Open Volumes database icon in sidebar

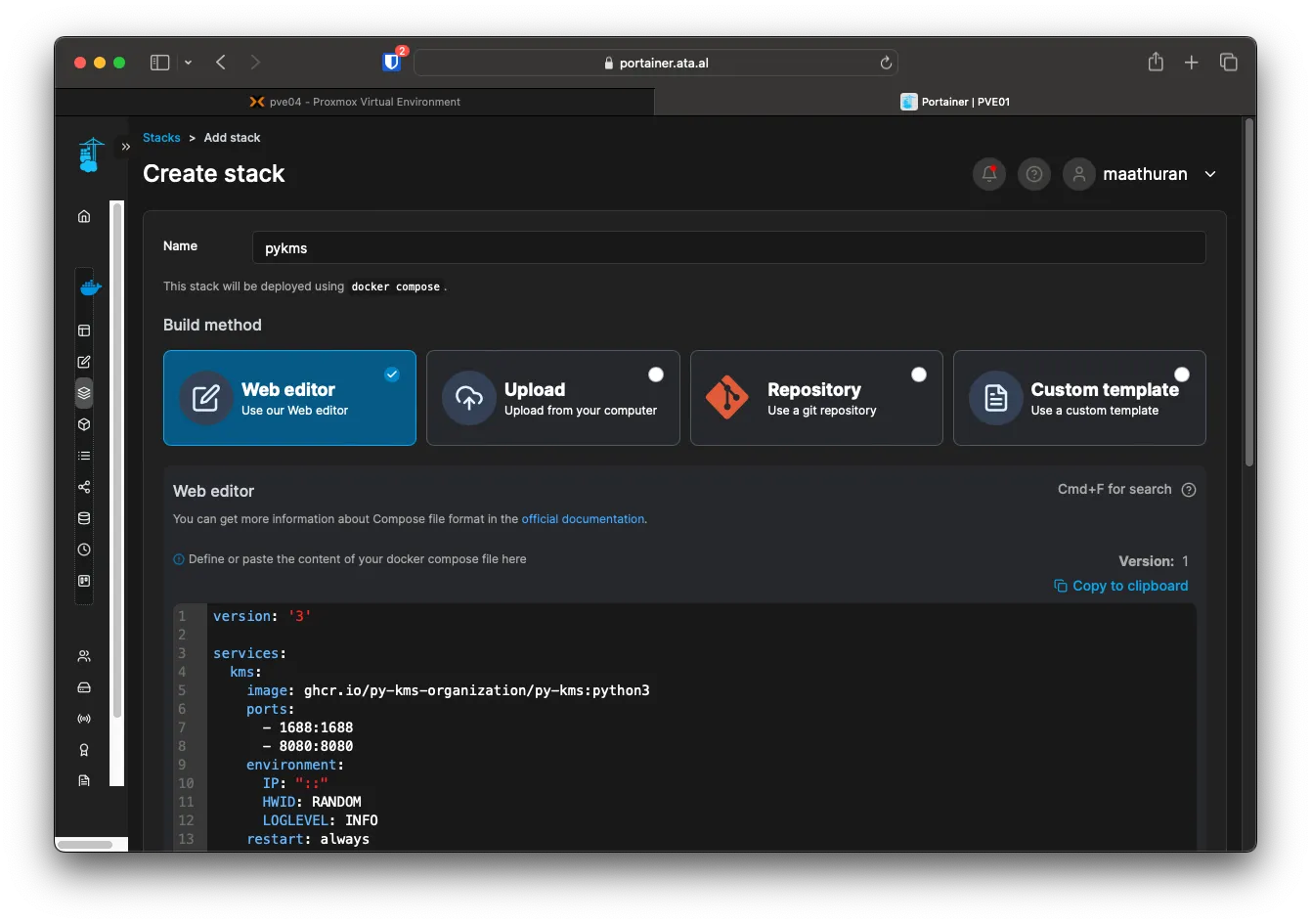[84, 518]
